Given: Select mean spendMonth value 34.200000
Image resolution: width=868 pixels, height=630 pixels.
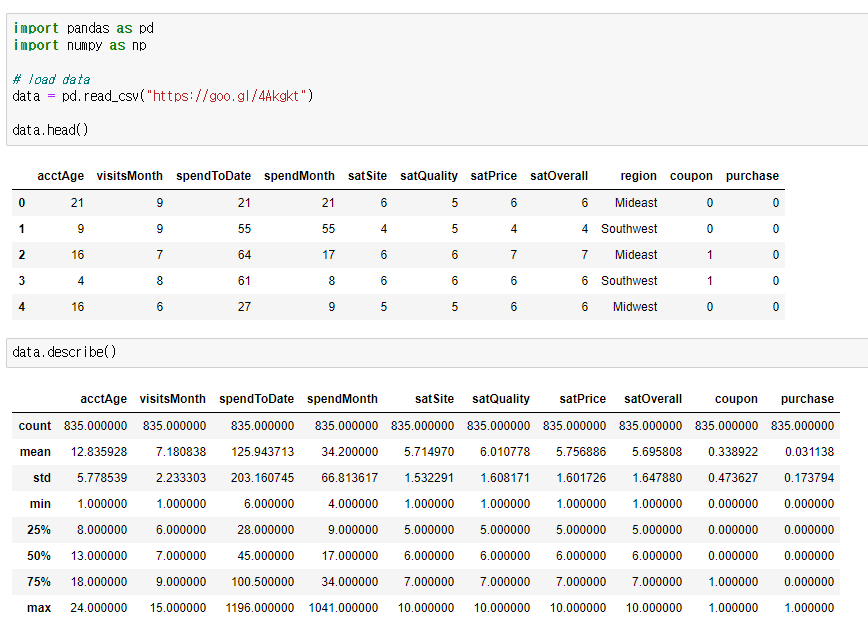Looking at the screenshot, I should 349,452.
